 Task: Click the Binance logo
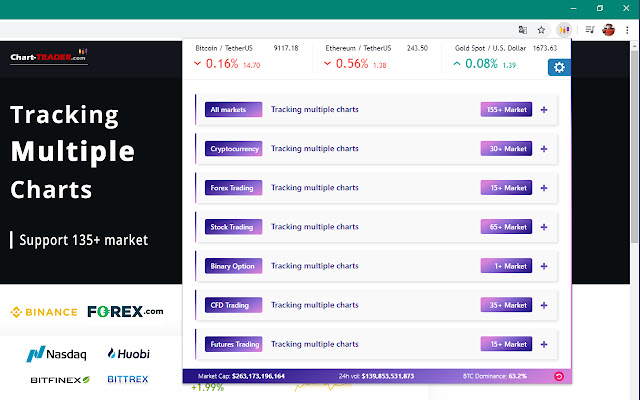pos(44,312)
